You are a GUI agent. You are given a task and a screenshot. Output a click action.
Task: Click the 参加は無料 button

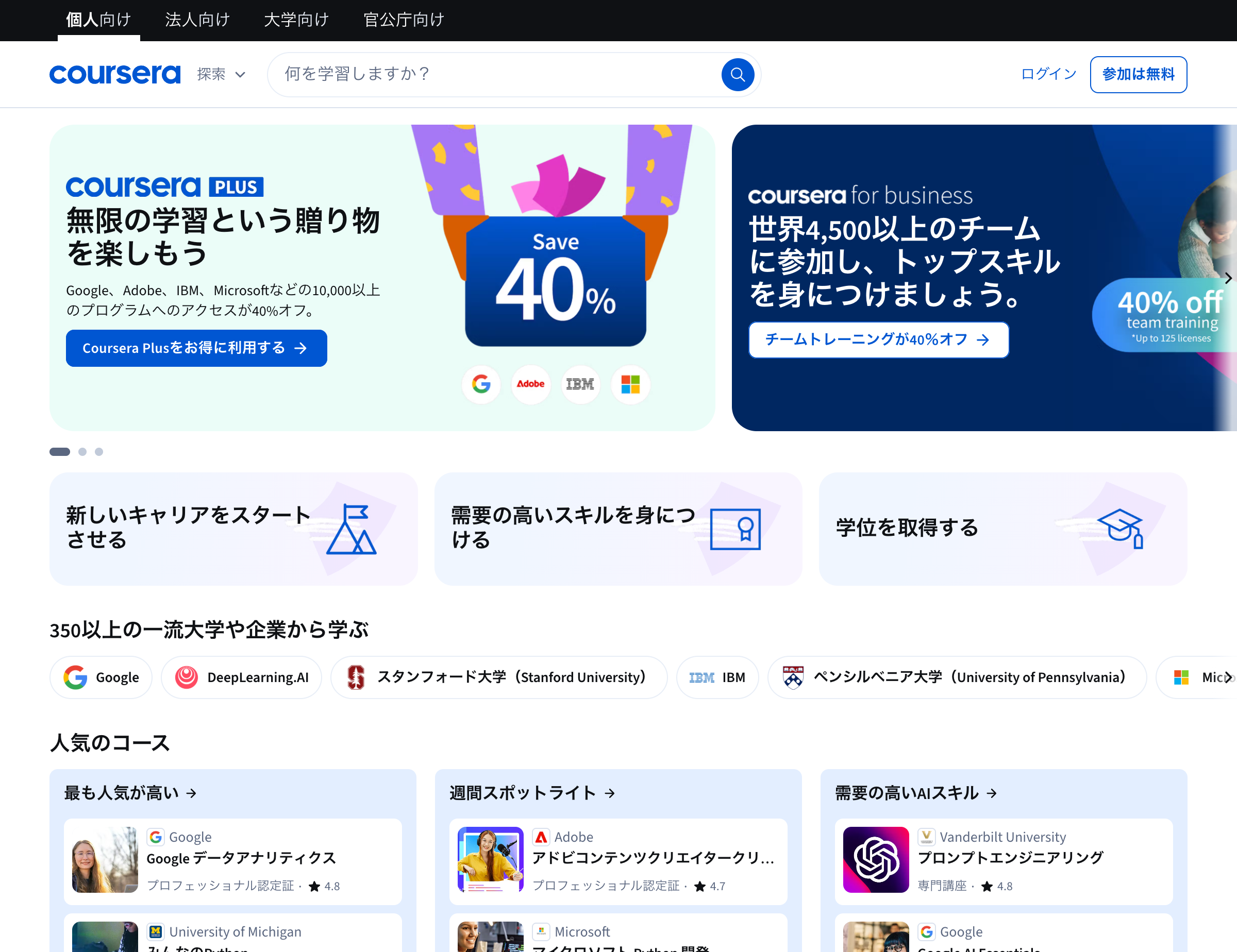1139,74
